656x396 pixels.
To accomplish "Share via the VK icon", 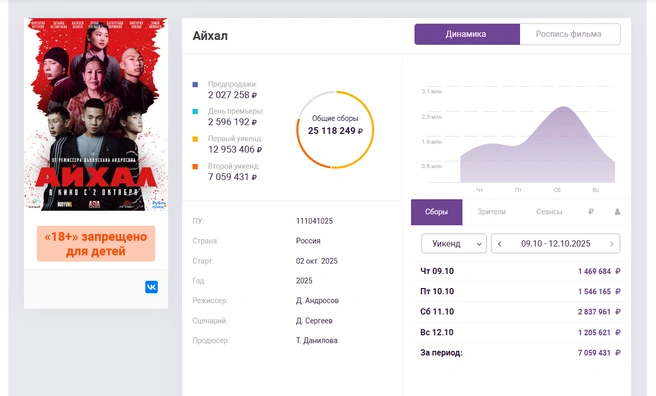I will [x=151, y=287].
